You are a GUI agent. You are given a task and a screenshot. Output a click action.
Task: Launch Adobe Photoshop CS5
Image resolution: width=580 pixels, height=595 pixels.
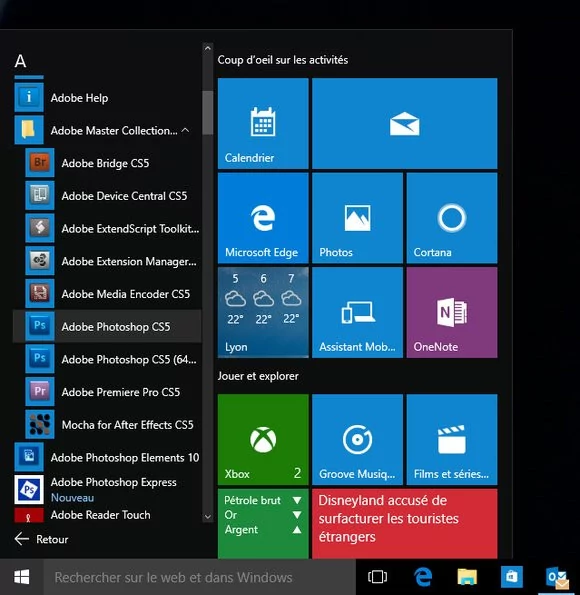point(107,326)
